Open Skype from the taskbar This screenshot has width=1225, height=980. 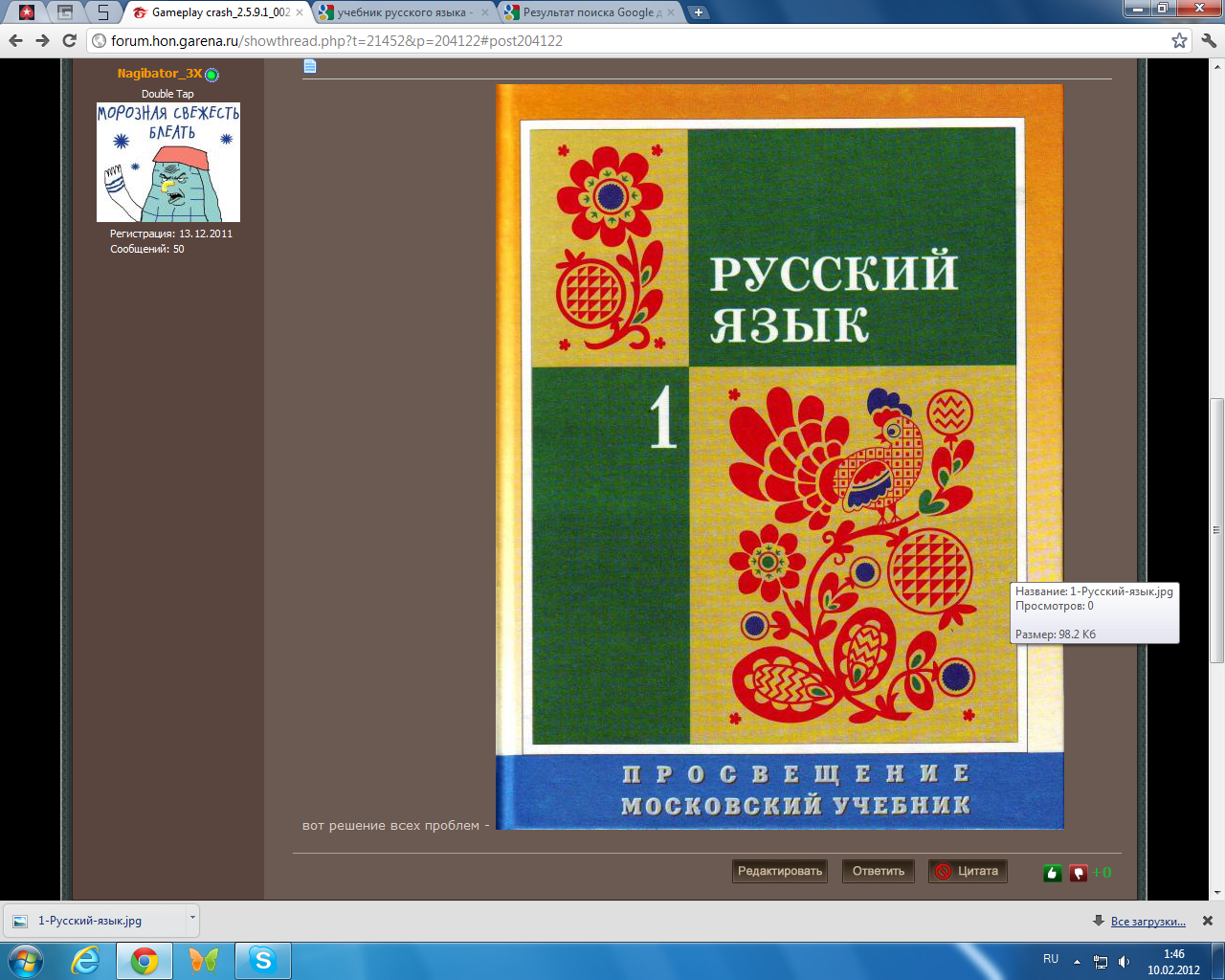coord(262,960)
